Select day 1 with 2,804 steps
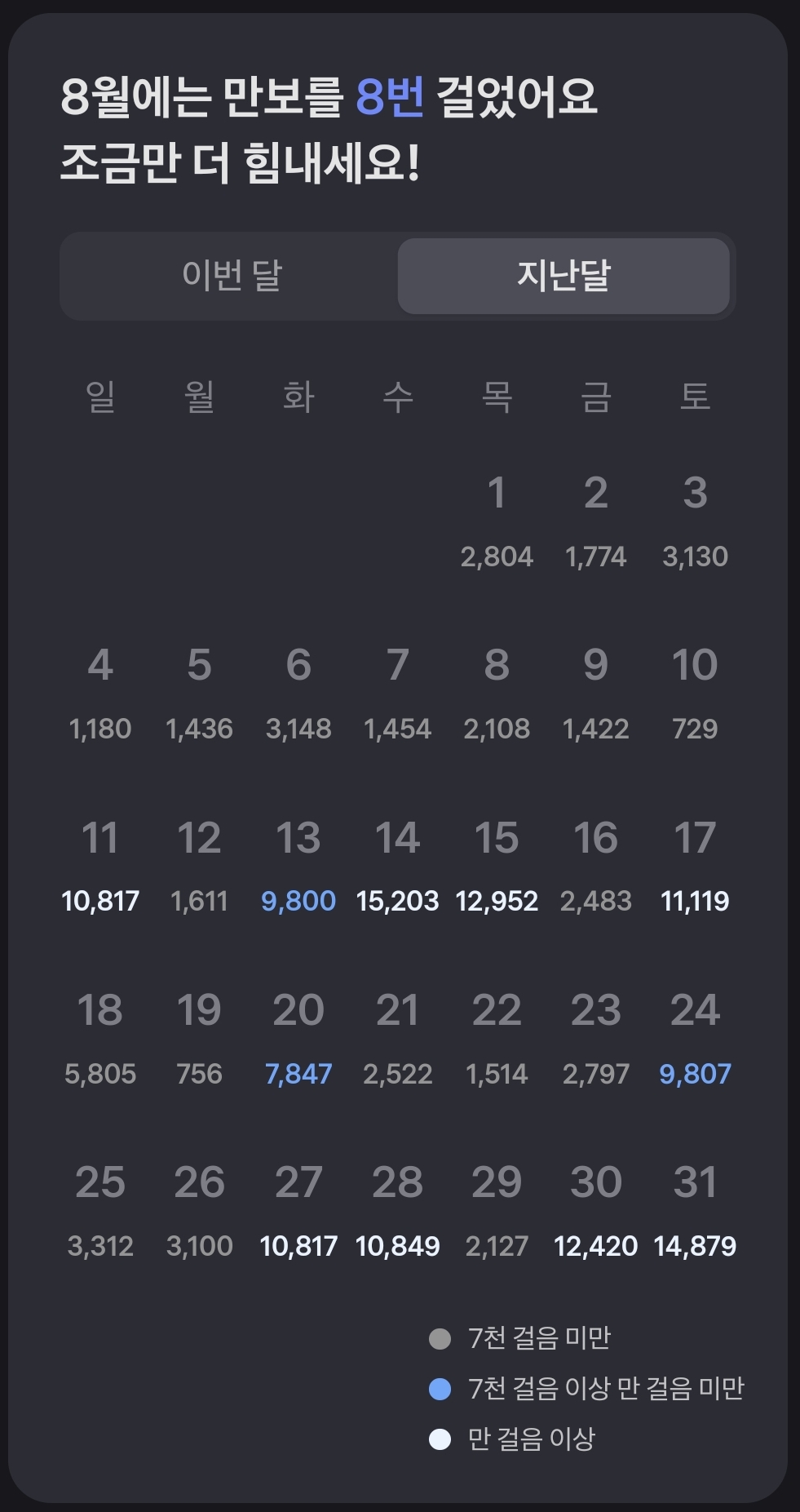The height and width of the screenshot is (1512, 800). pos(497,522)
